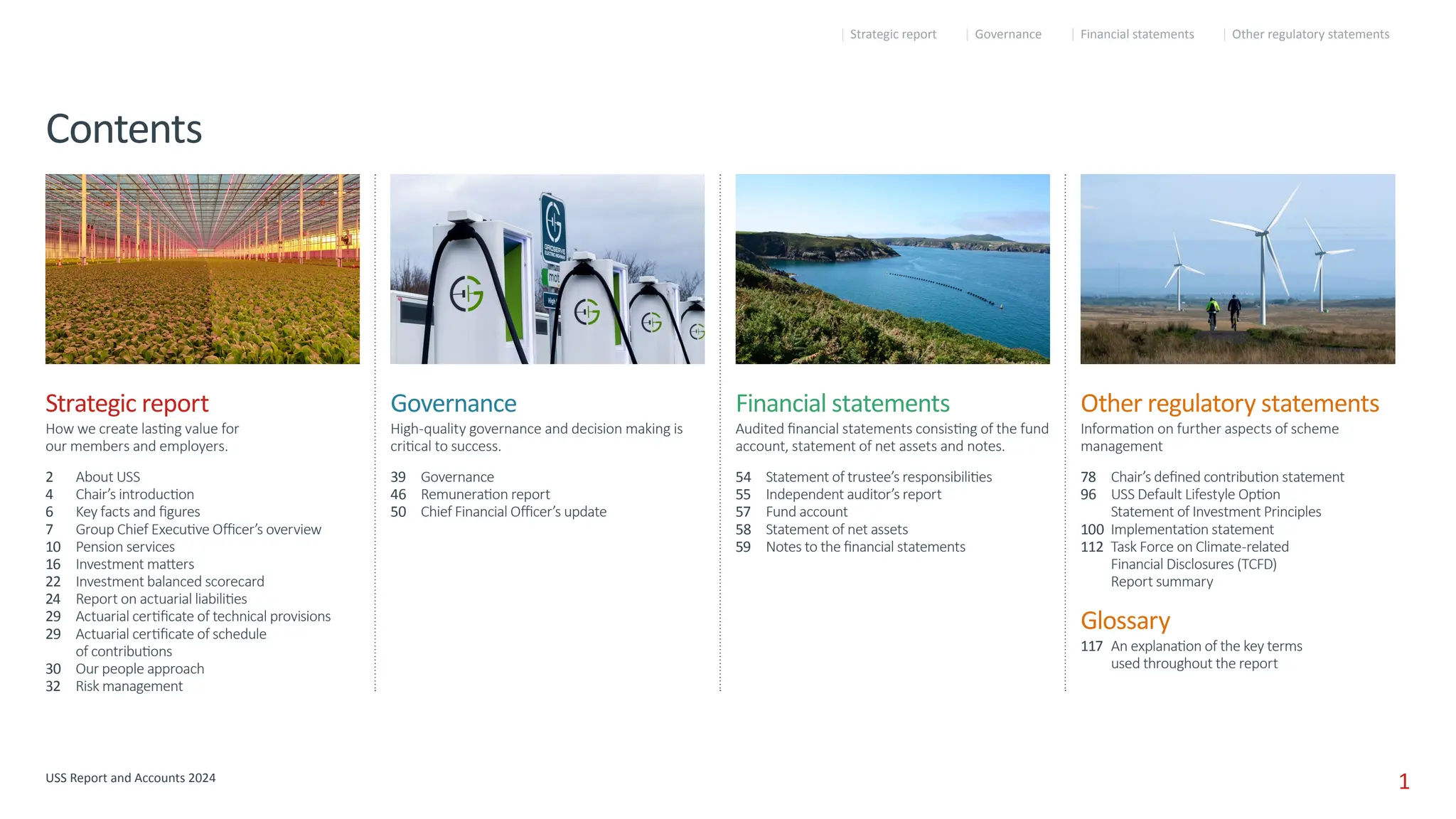Open the Strategic report top navigation tab

click(893, 34)
